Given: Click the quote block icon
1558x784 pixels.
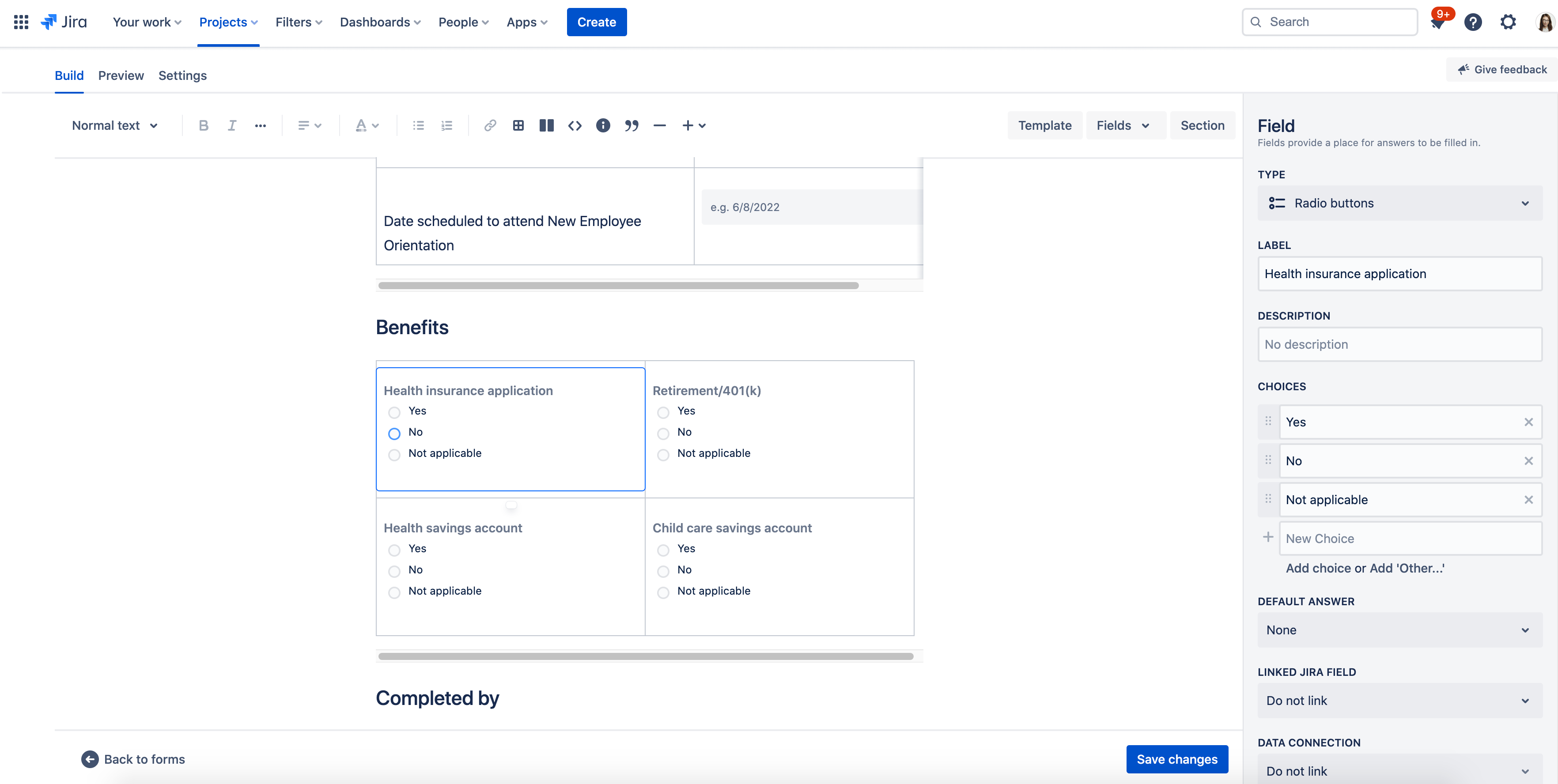Looking at the screenshot, I should (x=632, y=125).
